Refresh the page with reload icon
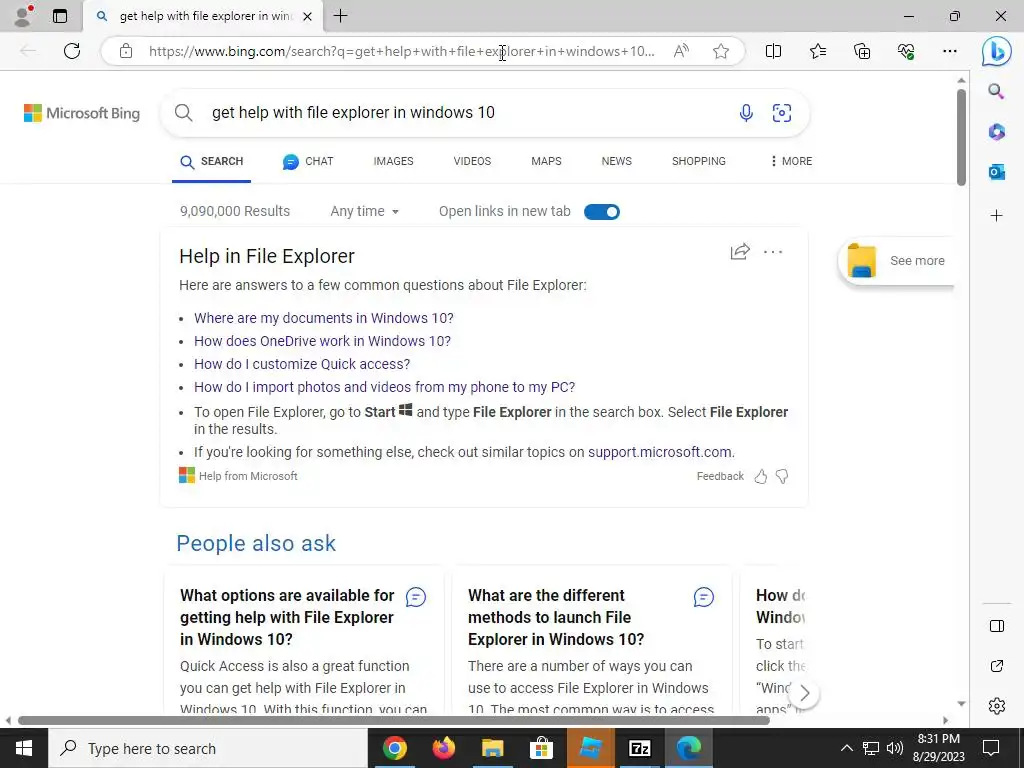 click(x=72, y=51)
